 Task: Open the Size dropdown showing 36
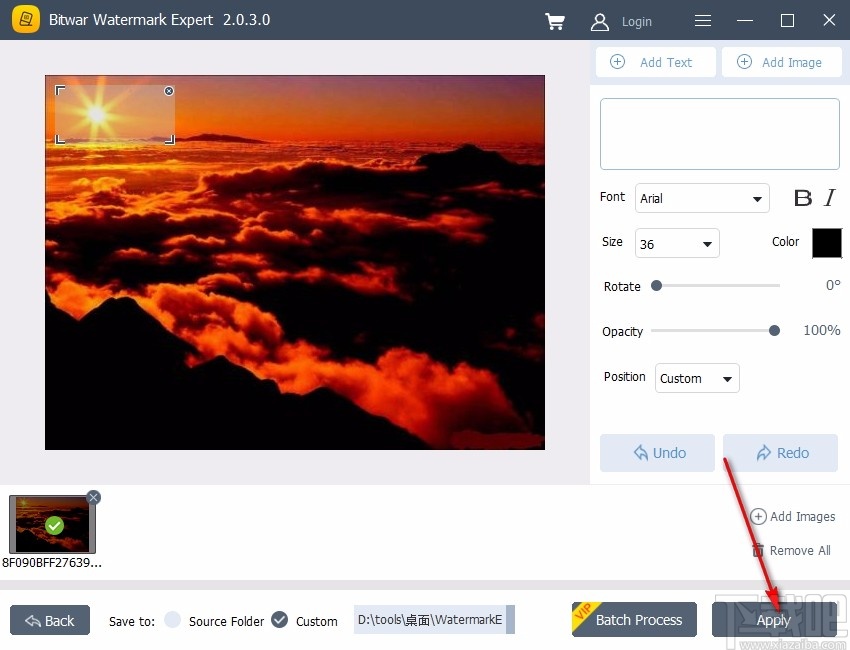pyautogui.click(x=677, y=243)
